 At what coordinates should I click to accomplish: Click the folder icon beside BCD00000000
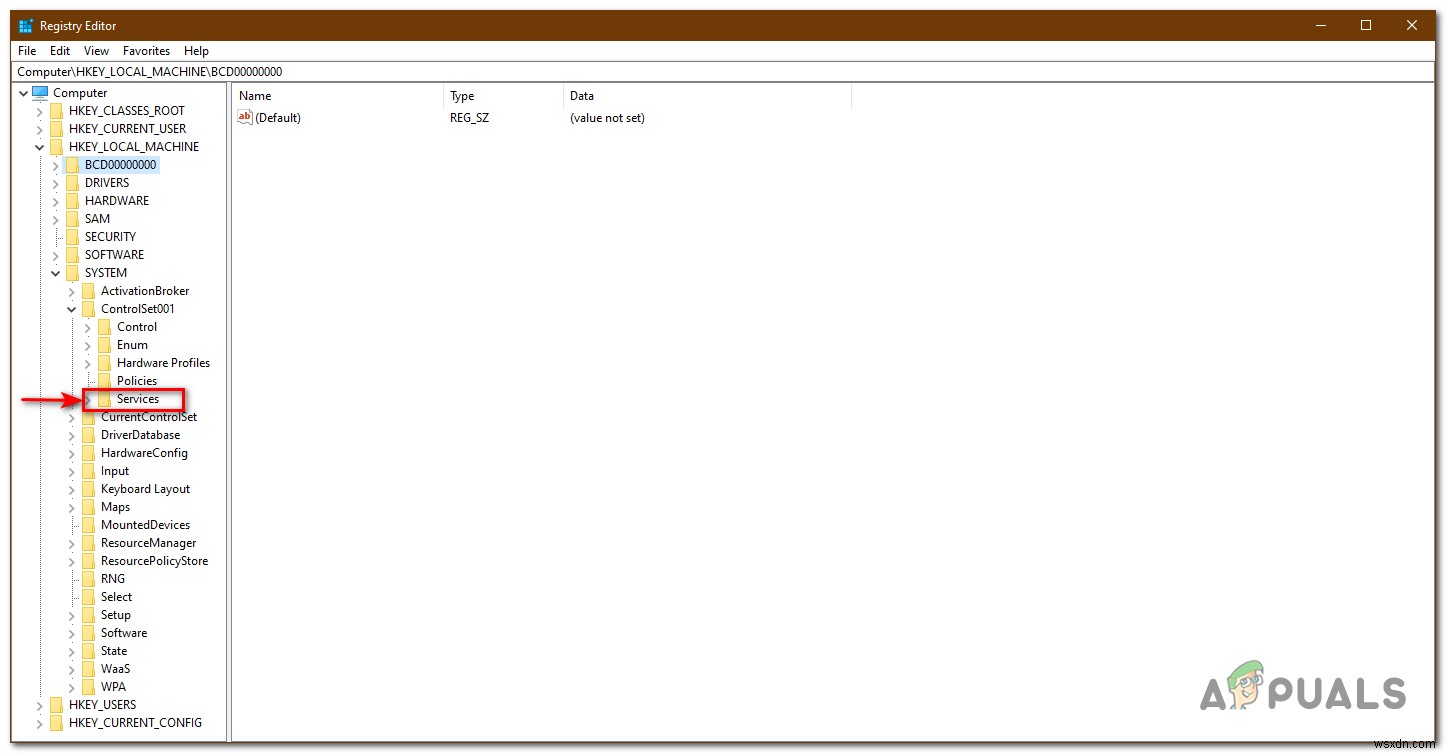click(75, 164)
